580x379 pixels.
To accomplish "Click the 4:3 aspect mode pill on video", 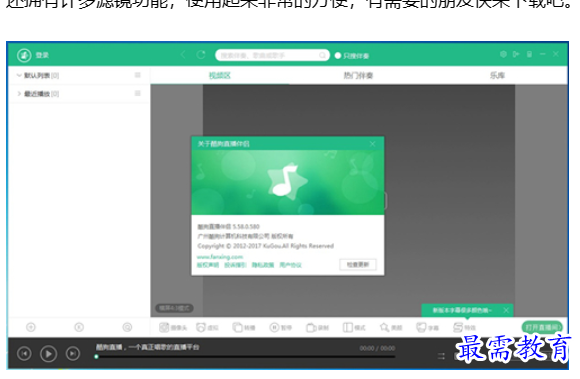I will coord(174,308).
